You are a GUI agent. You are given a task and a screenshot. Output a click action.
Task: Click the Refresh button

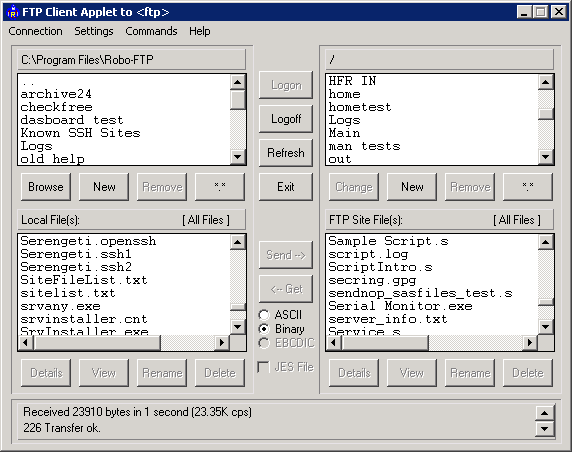(286, 153)
